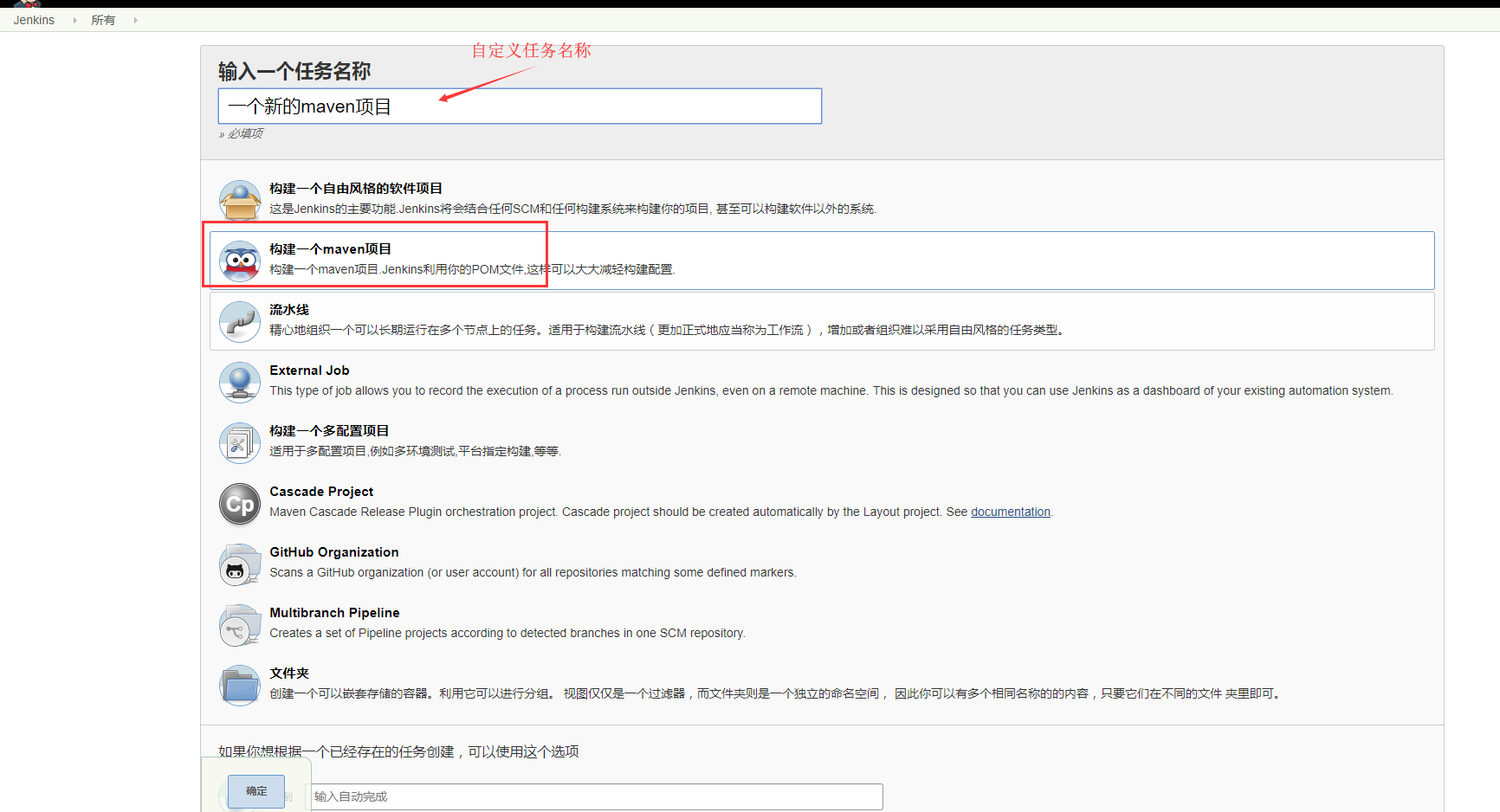Screen dimensions: 1500x812
Task: Click the pipeline (流水线) pipe icon
Action: pyautogui.click(x=240, y=321)
